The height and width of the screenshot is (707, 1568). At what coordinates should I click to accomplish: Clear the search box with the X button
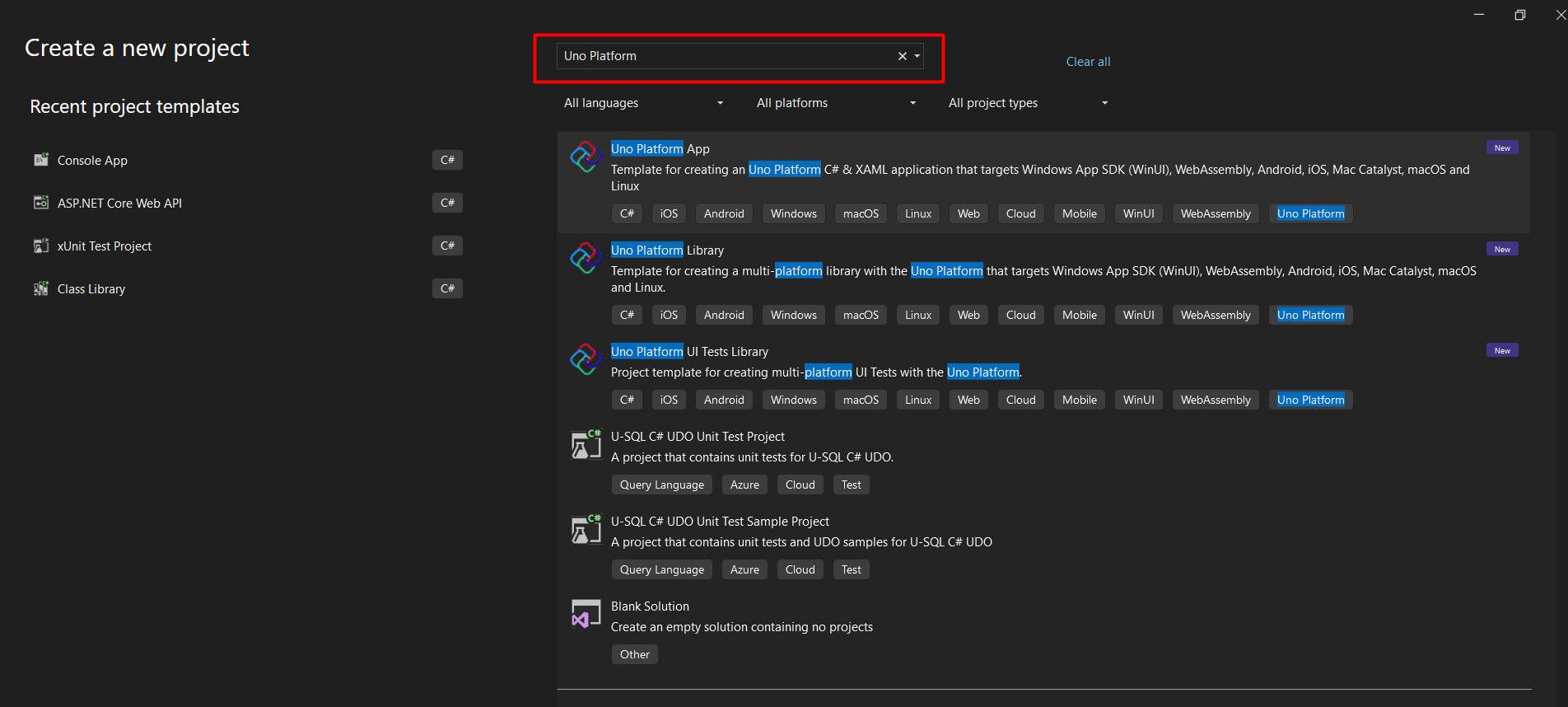(902, 56)
